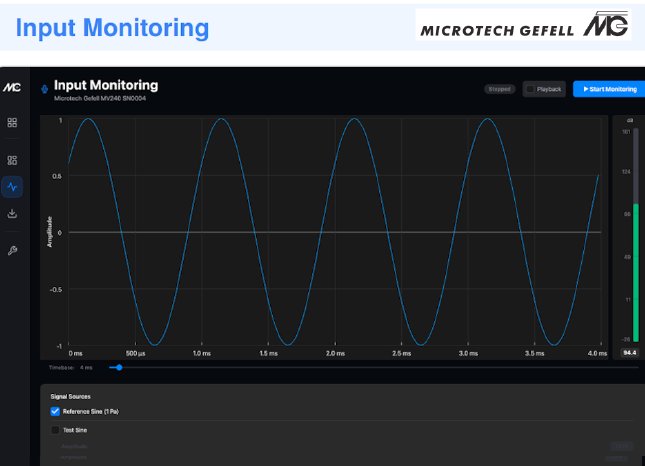Viewport: 645px width, 466px height.
Task: Click the 'Microtech Gefell MV240 SN0004' device subtitle
Action: click(x=100, y=98)
